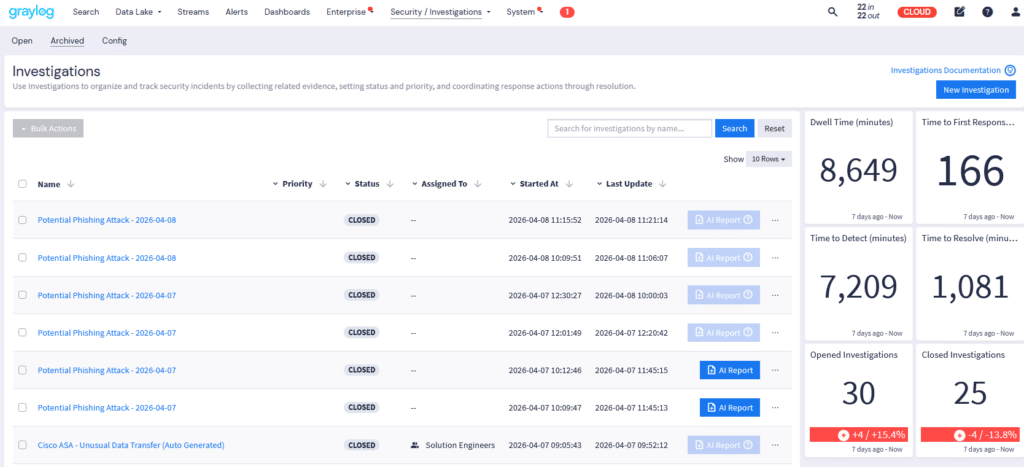
Task: Sort by Name column arrow icon
Action: coord(71,184)
